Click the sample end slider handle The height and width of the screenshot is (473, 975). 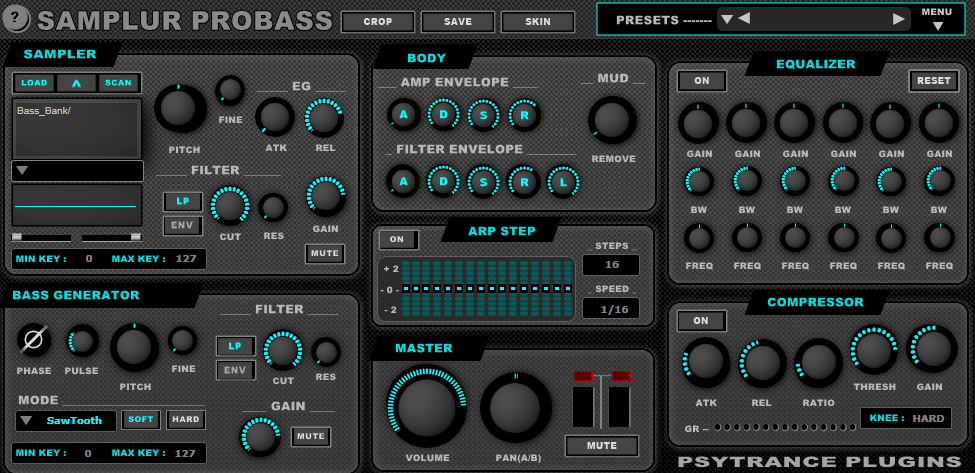tap(136, 237)
